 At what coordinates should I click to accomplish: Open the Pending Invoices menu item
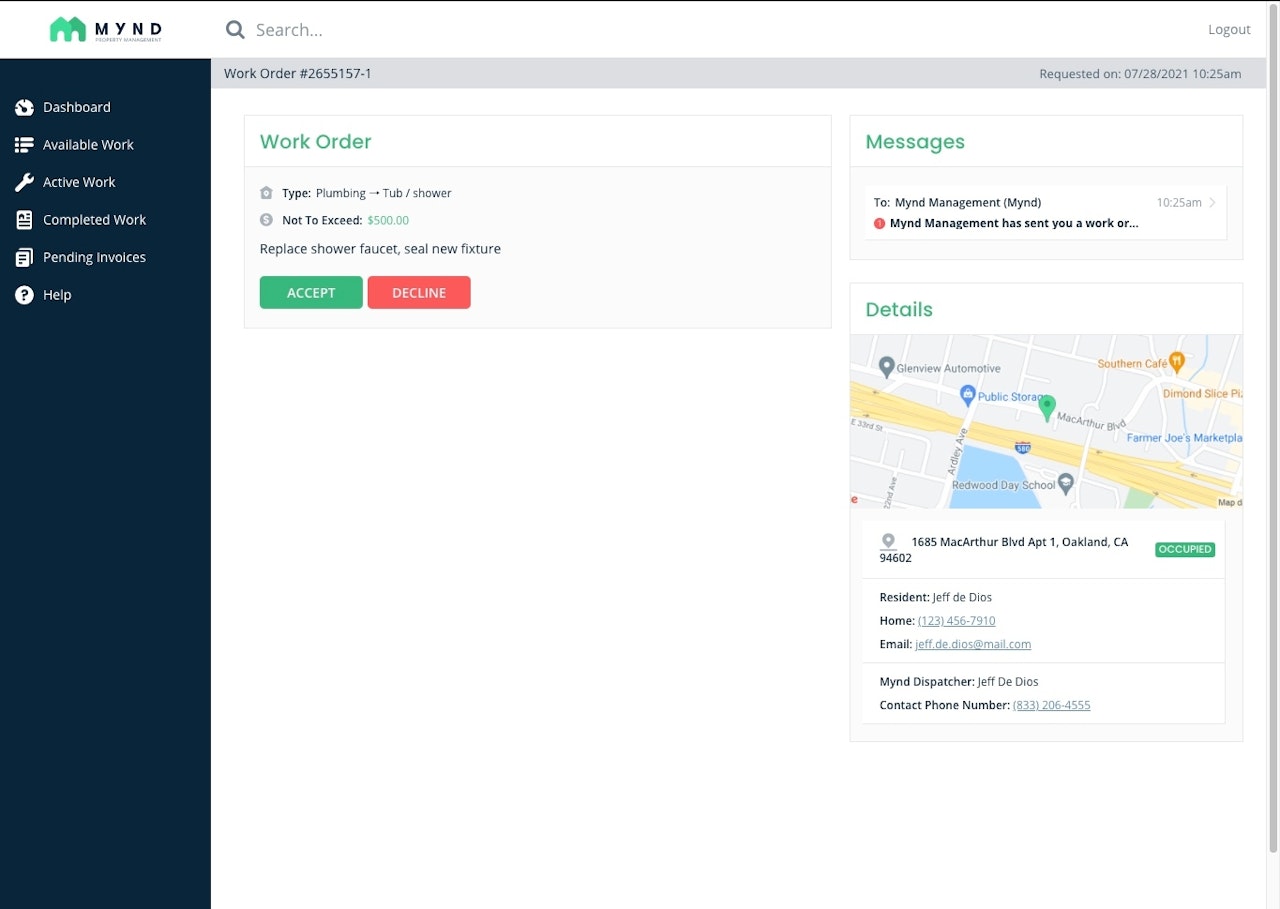tap(94, 258)
